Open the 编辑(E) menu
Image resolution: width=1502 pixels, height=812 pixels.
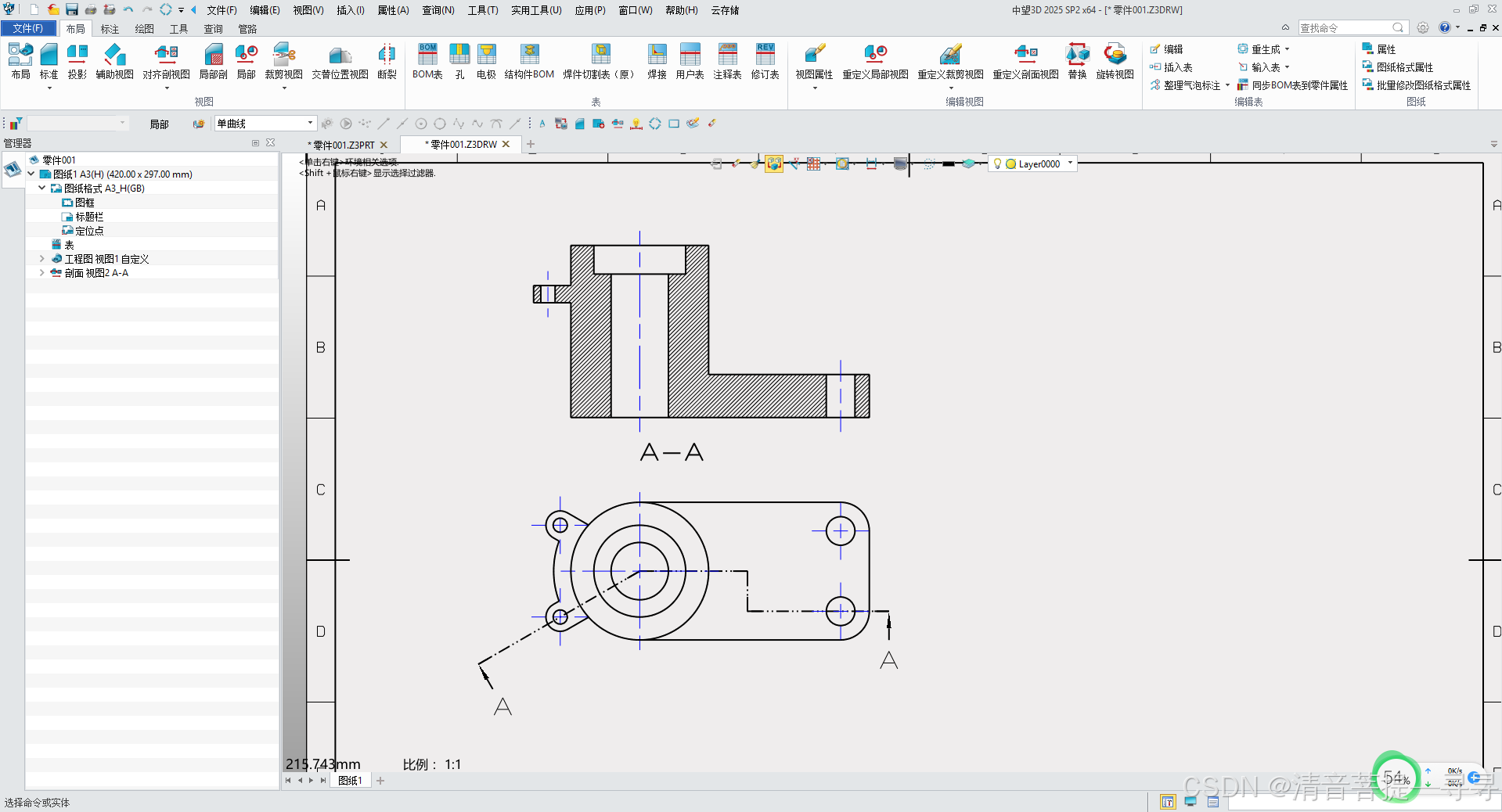click(265, 10)
